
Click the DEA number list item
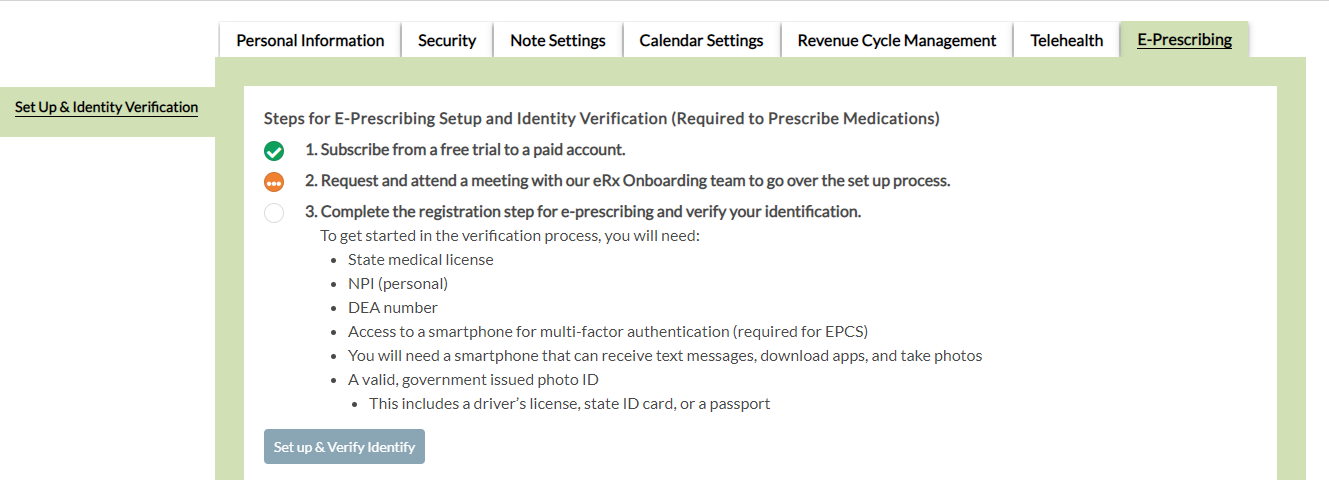tap(393, 308)
